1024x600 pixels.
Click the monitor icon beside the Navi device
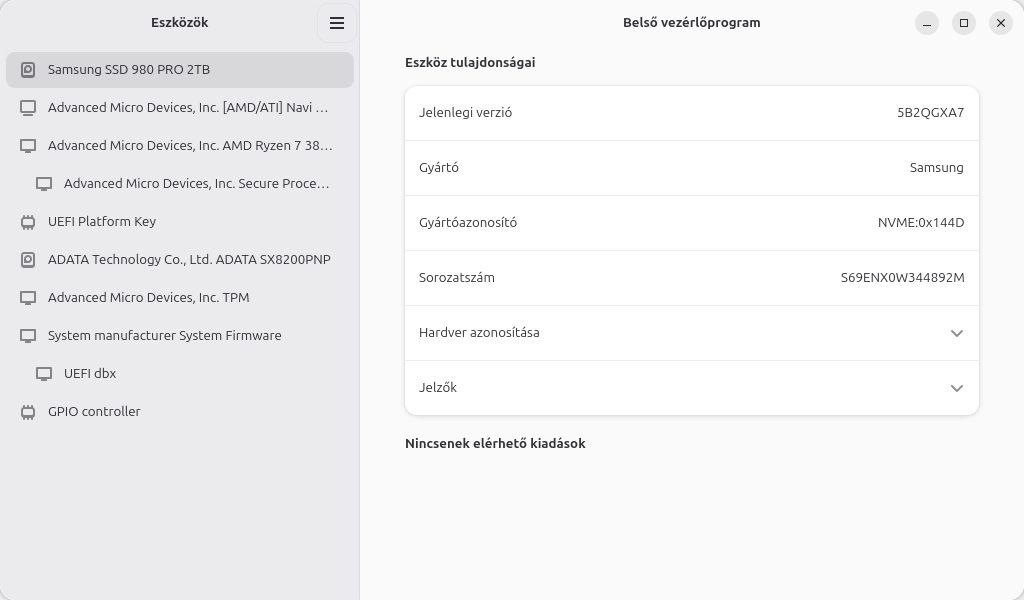(x=28, y=108)
